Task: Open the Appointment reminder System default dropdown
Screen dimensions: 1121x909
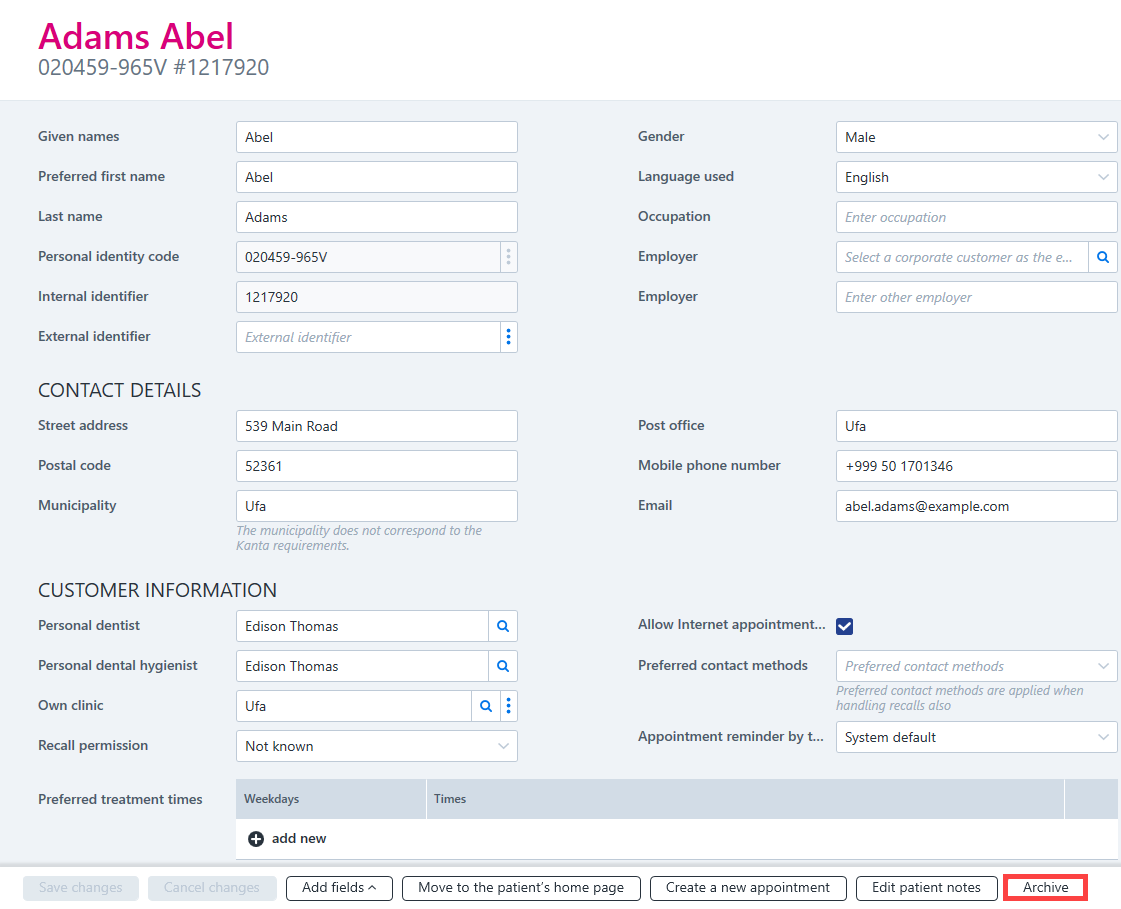Action: (976, 737)
